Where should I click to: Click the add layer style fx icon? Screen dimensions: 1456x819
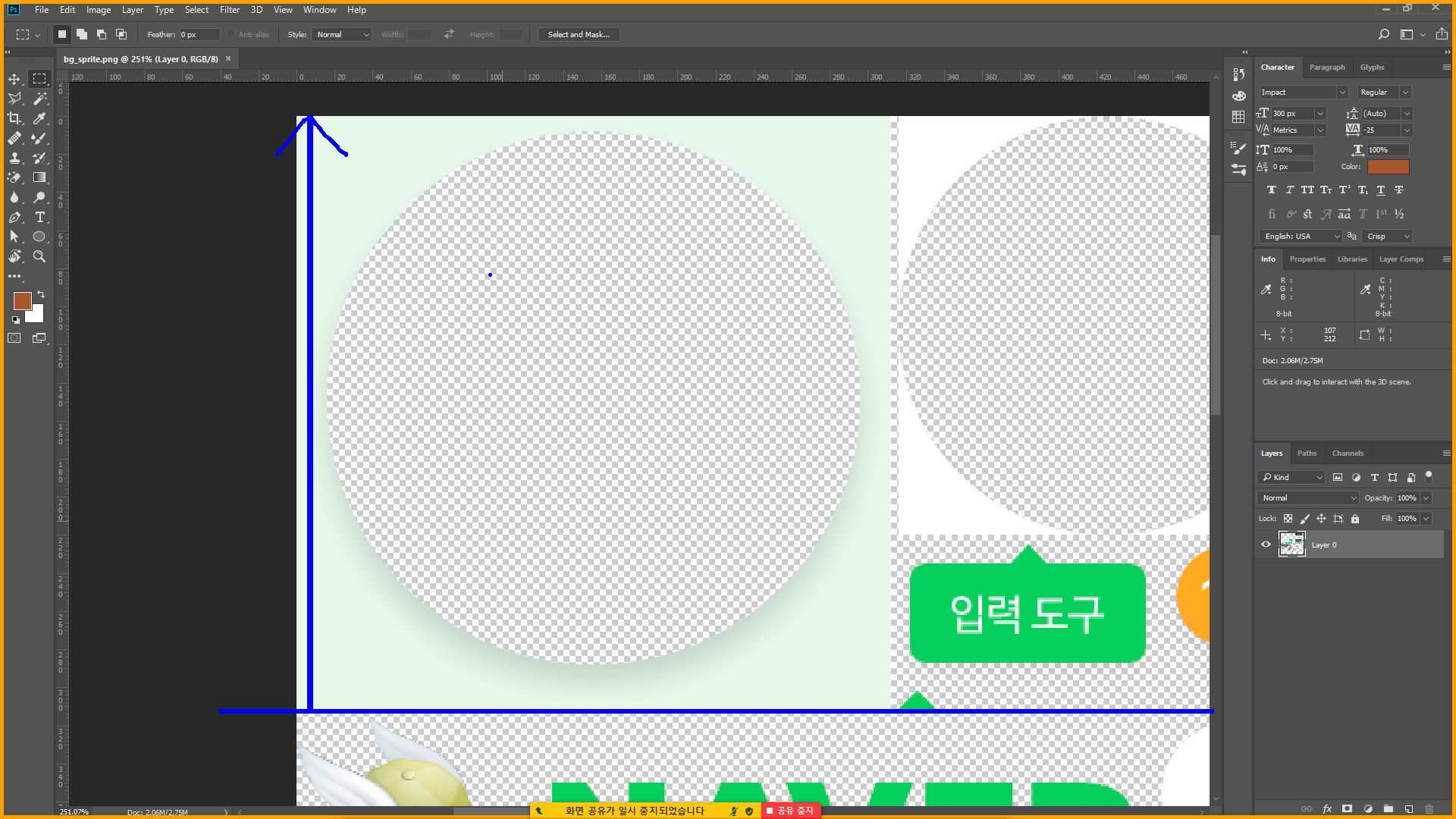tap(1327, 808)
